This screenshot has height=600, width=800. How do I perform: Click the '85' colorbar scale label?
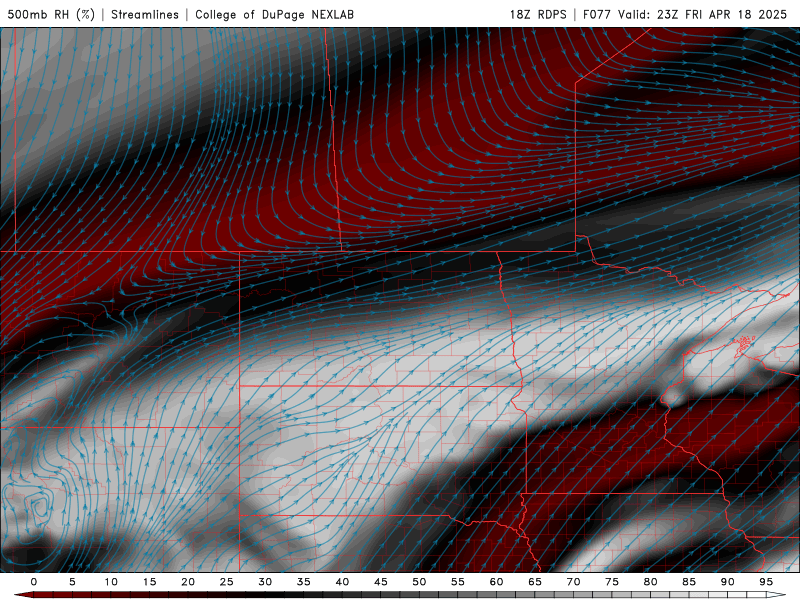688,582
